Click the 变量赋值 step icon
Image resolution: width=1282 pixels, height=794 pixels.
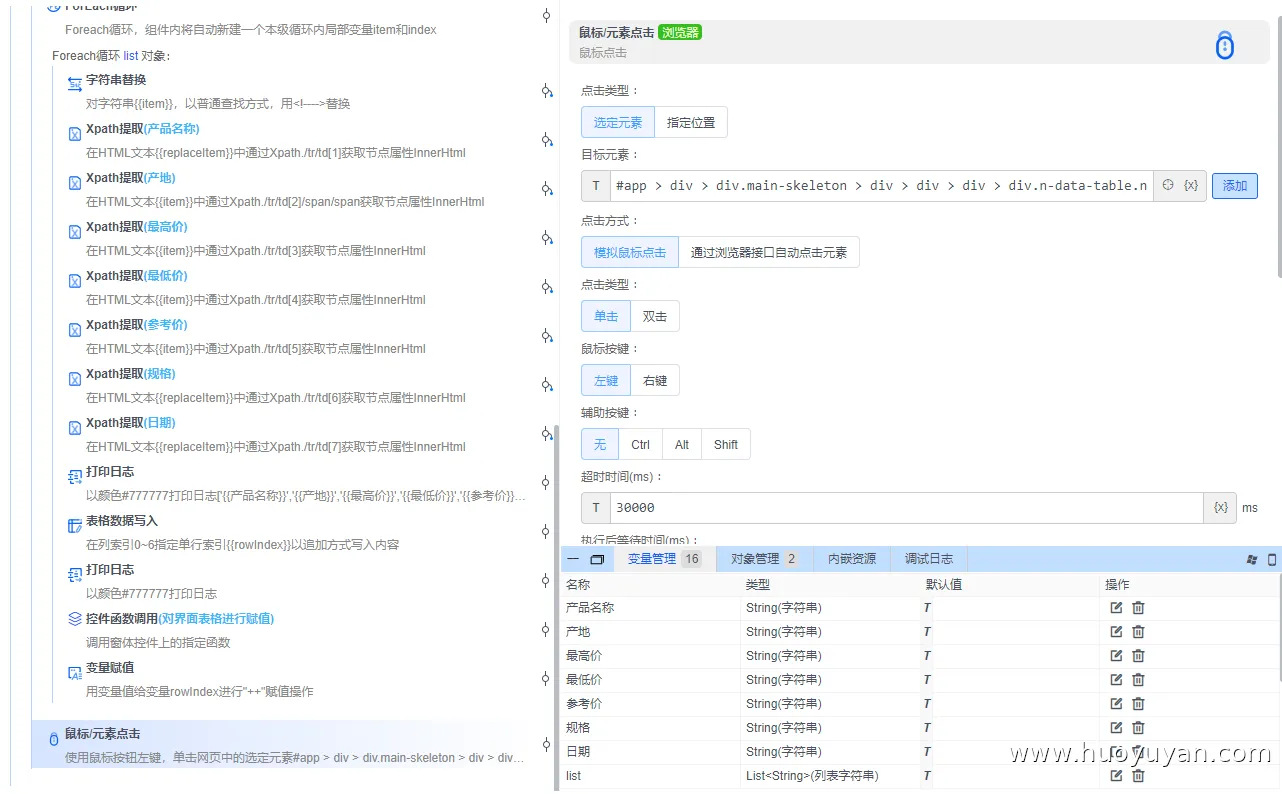pyautogui.click(x=75, y=673)
